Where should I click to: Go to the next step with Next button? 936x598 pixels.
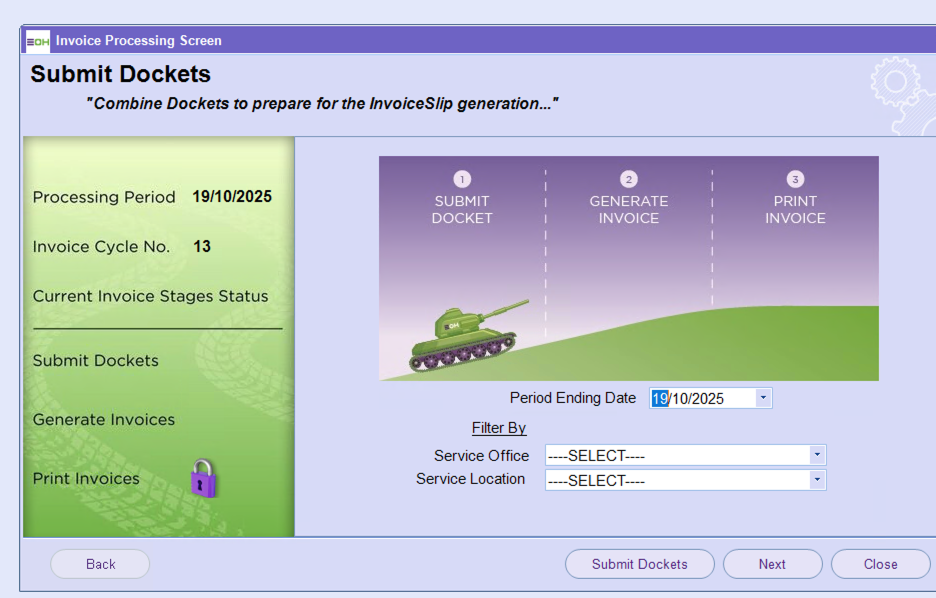point(772,564)
